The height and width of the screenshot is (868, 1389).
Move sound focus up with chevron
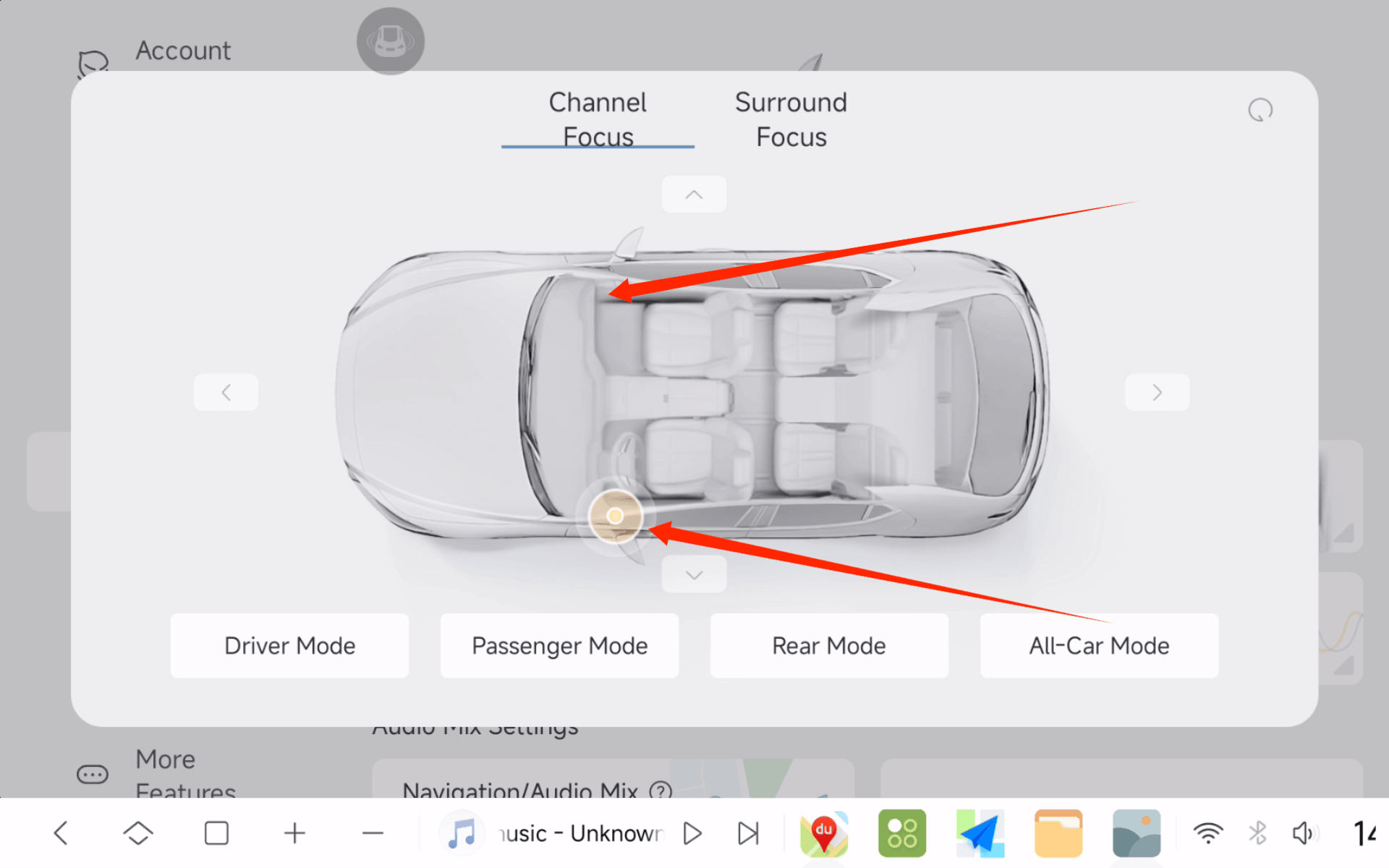(x=694, y=195)
